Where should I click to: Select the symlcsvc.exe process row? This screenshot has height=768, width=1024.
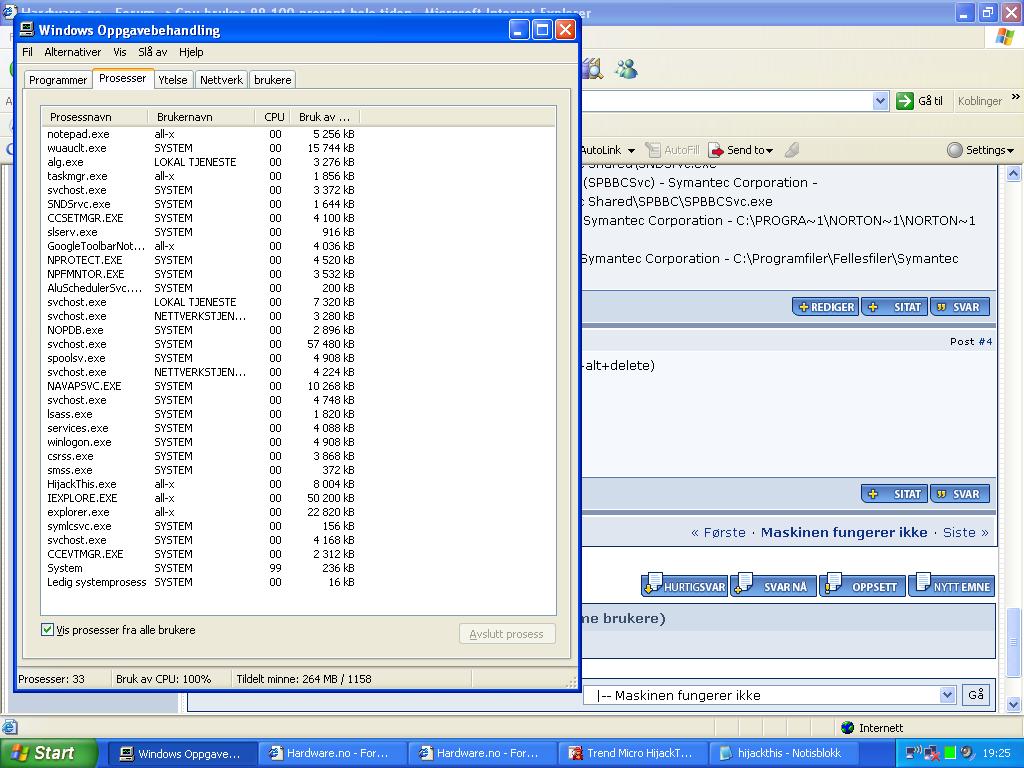click(200, 526)
